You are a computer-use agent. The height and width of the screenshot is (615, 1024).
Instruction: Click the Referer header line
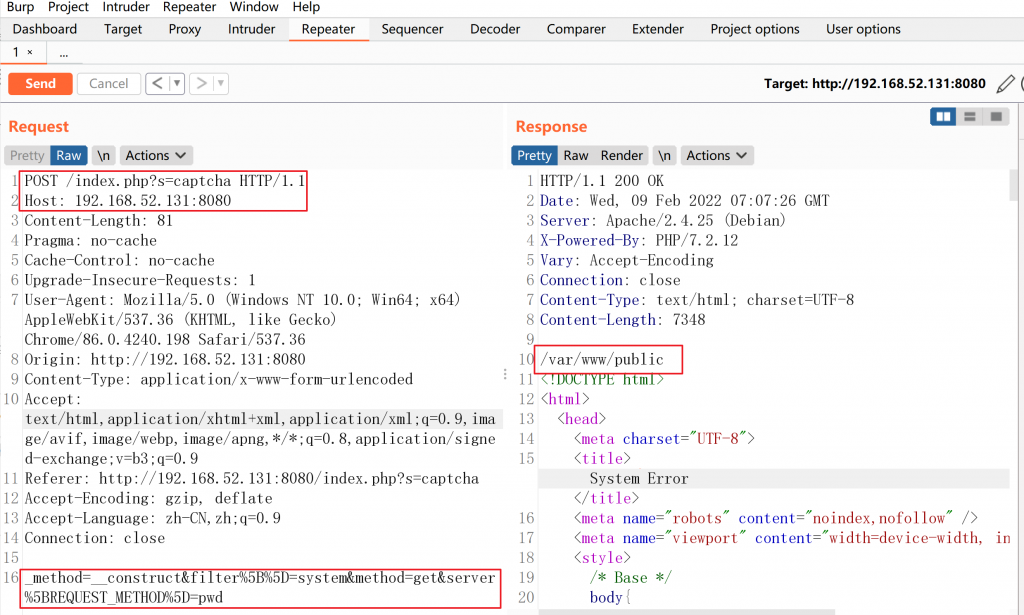tap(252, 479)
